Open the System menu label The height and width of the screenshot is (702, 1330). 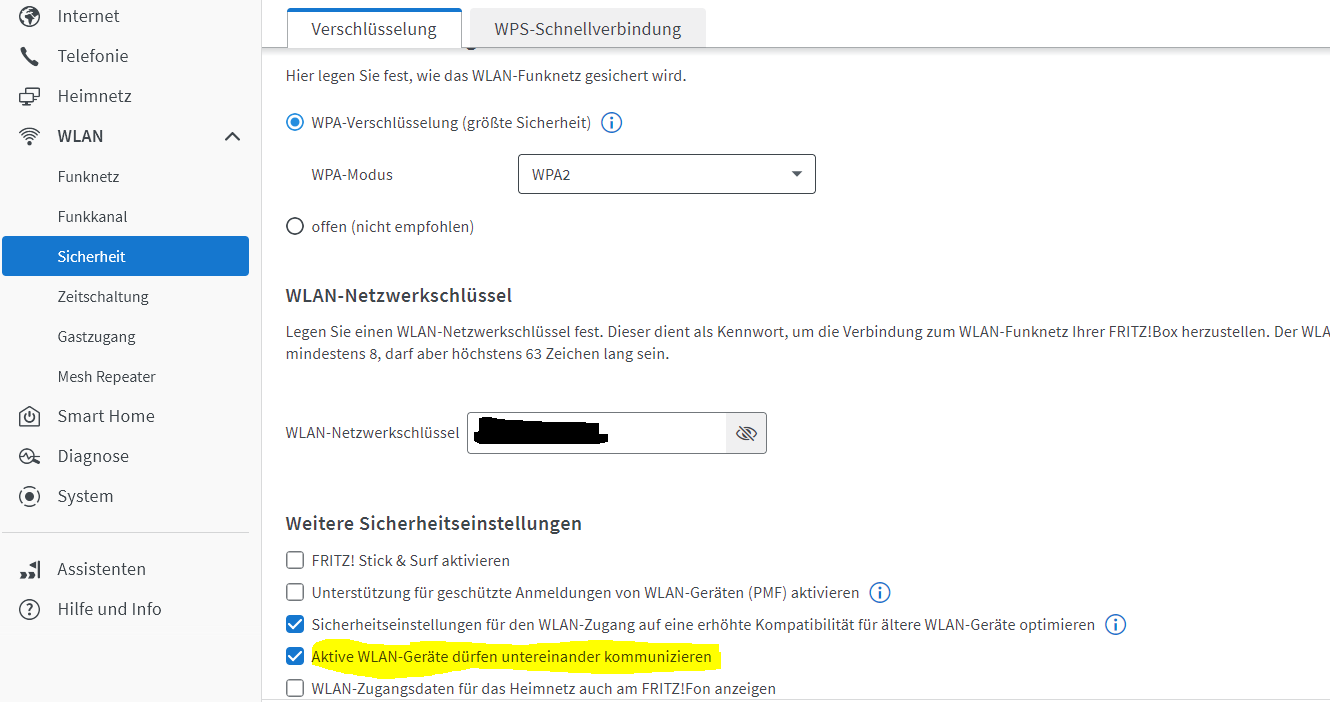coord(85,496)
